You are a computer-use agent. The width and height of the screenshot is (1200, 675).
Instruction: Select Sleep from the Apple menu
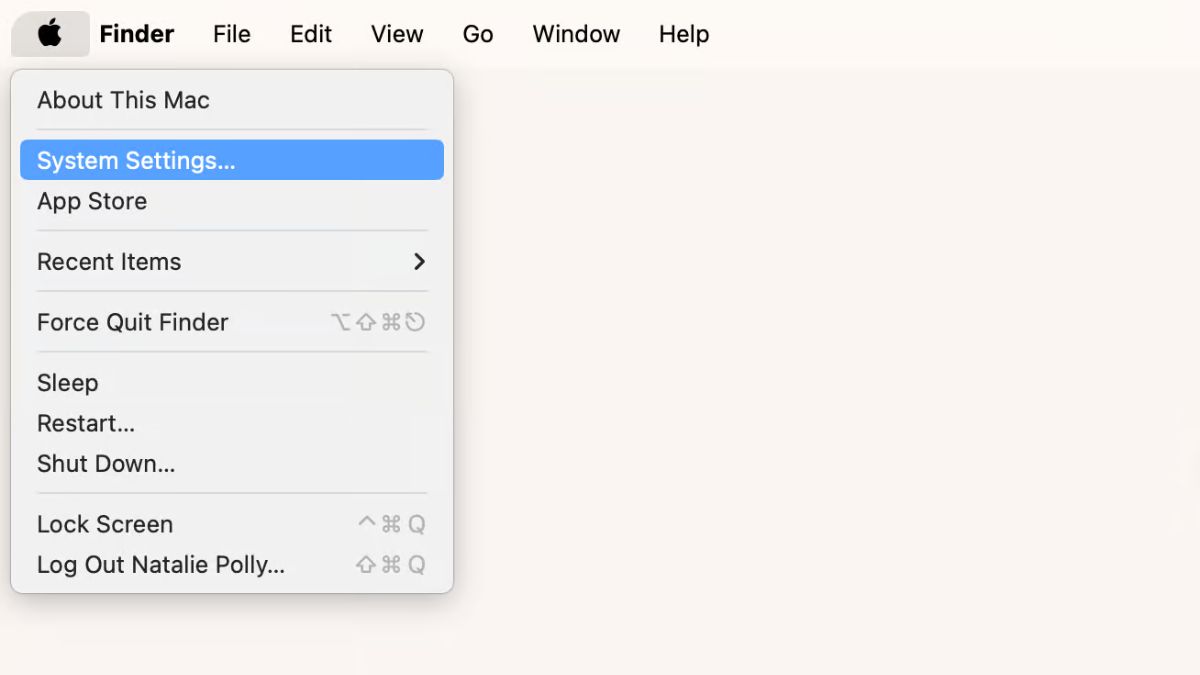pyautogui.click(x=232, y=383)
